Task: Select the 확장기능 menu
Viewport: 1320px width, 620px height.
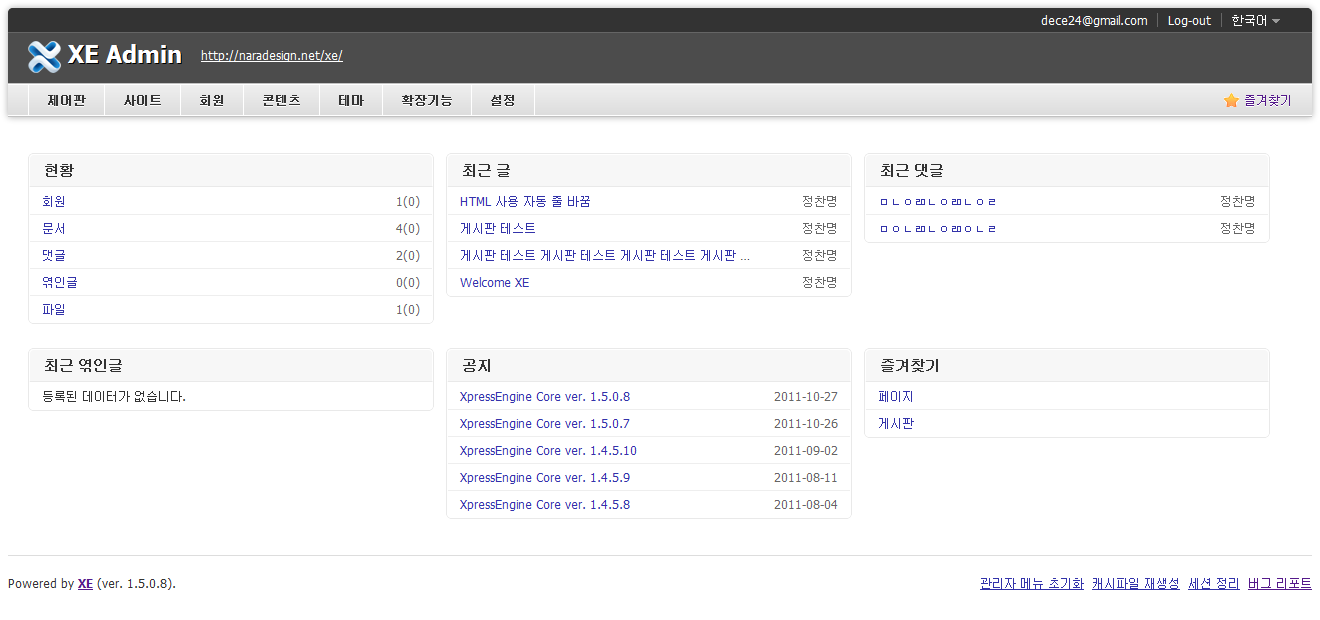Action: click(x=427, y=101)
